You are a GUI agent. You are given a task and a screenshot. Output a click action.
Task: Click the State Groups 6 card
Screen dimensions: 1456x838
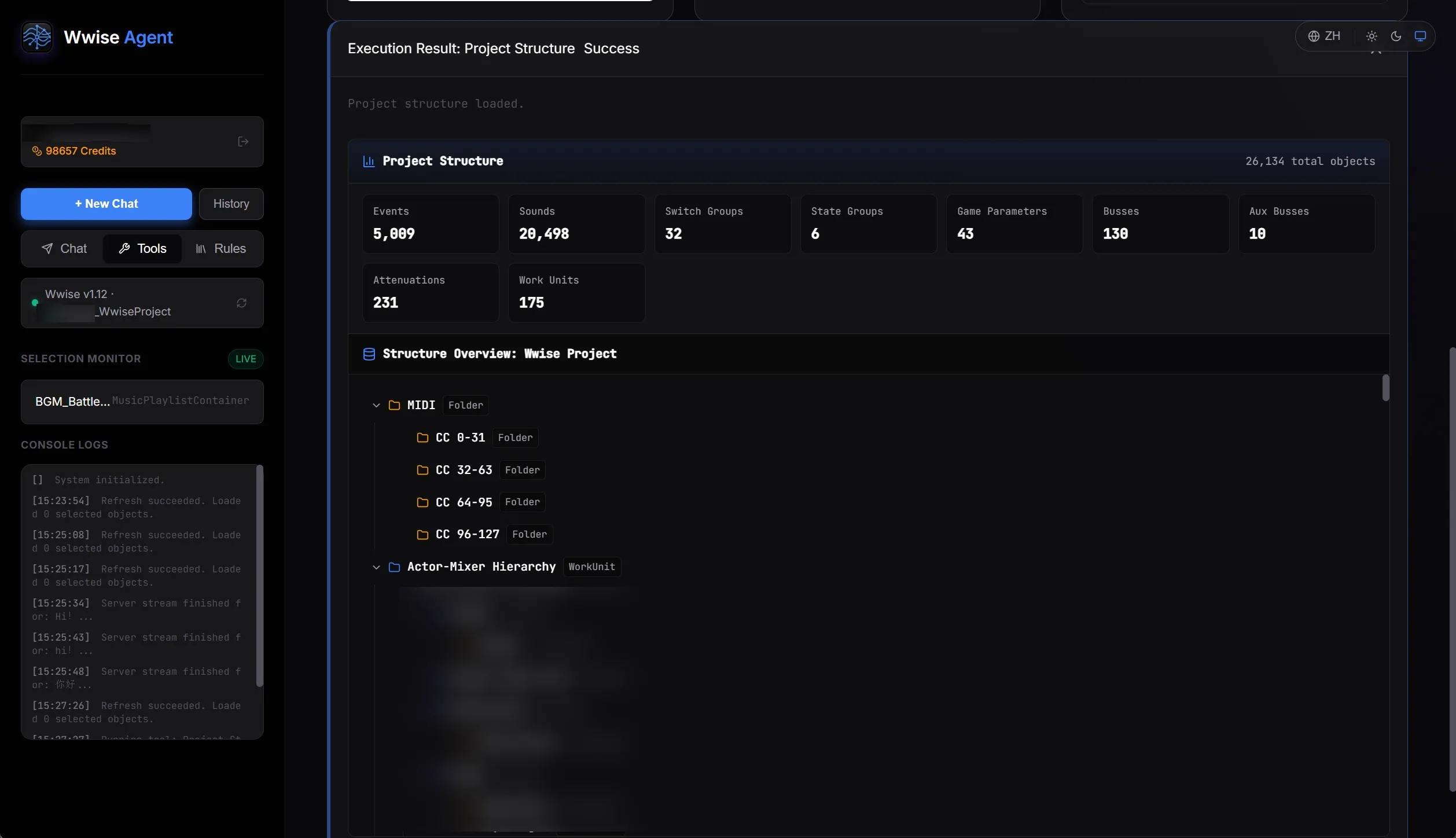(x=869, y=223)
